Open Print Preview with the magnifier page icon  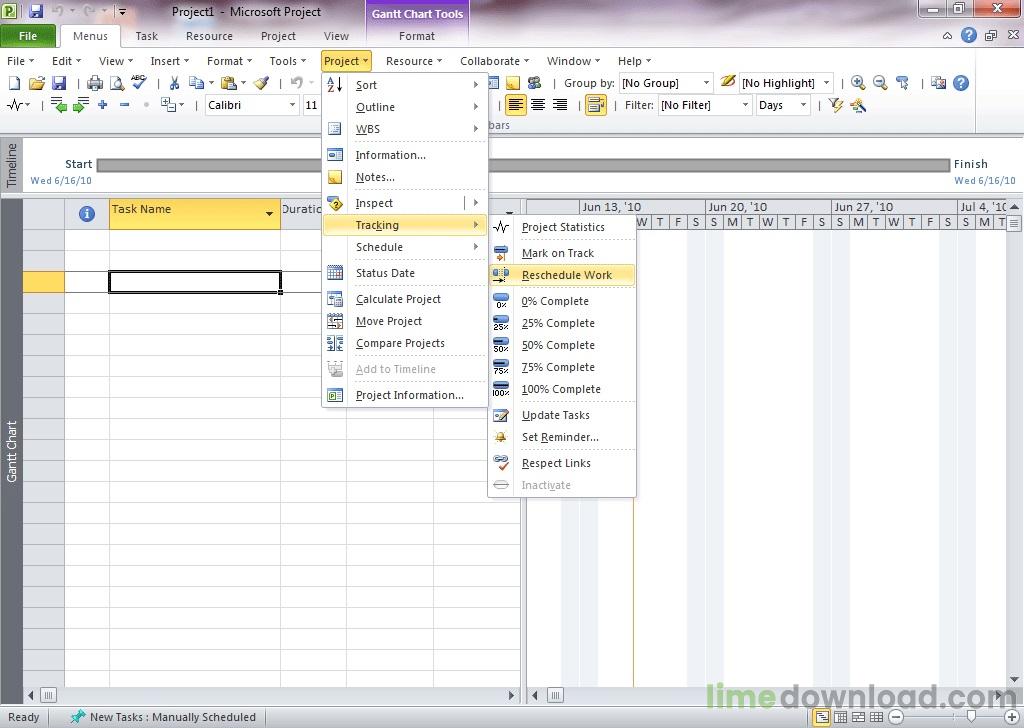tap(117, 83)
